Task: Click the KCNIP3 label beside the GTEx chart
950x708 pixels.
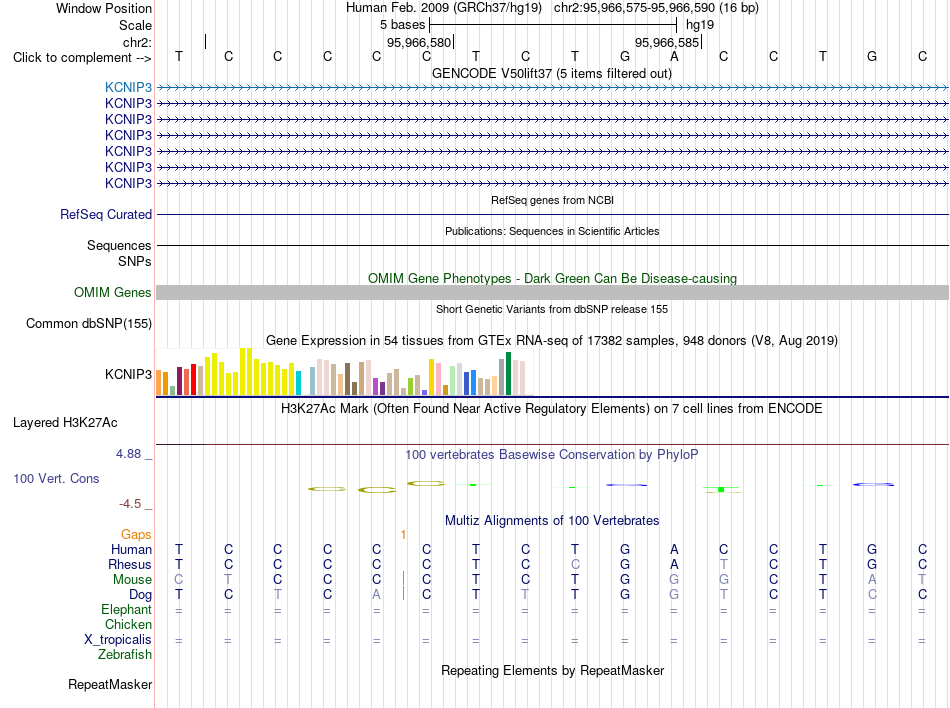Action: click(x=128, y=375)
